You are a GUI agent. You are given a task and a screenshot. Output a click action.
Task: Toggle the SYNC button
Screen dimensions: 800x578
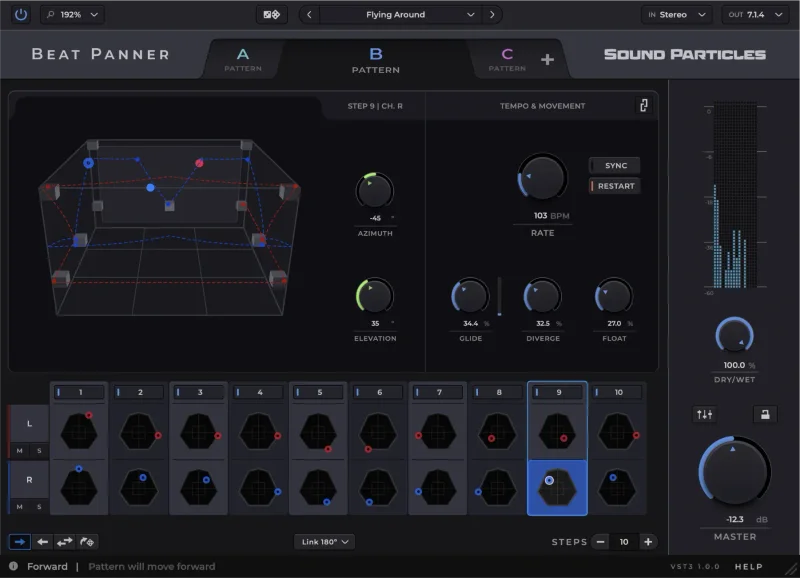(615, 165)
